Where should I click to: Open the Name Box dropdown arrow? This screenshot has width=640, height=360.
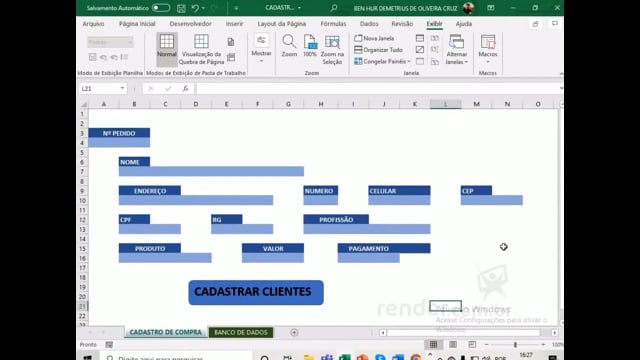(122, 89)
